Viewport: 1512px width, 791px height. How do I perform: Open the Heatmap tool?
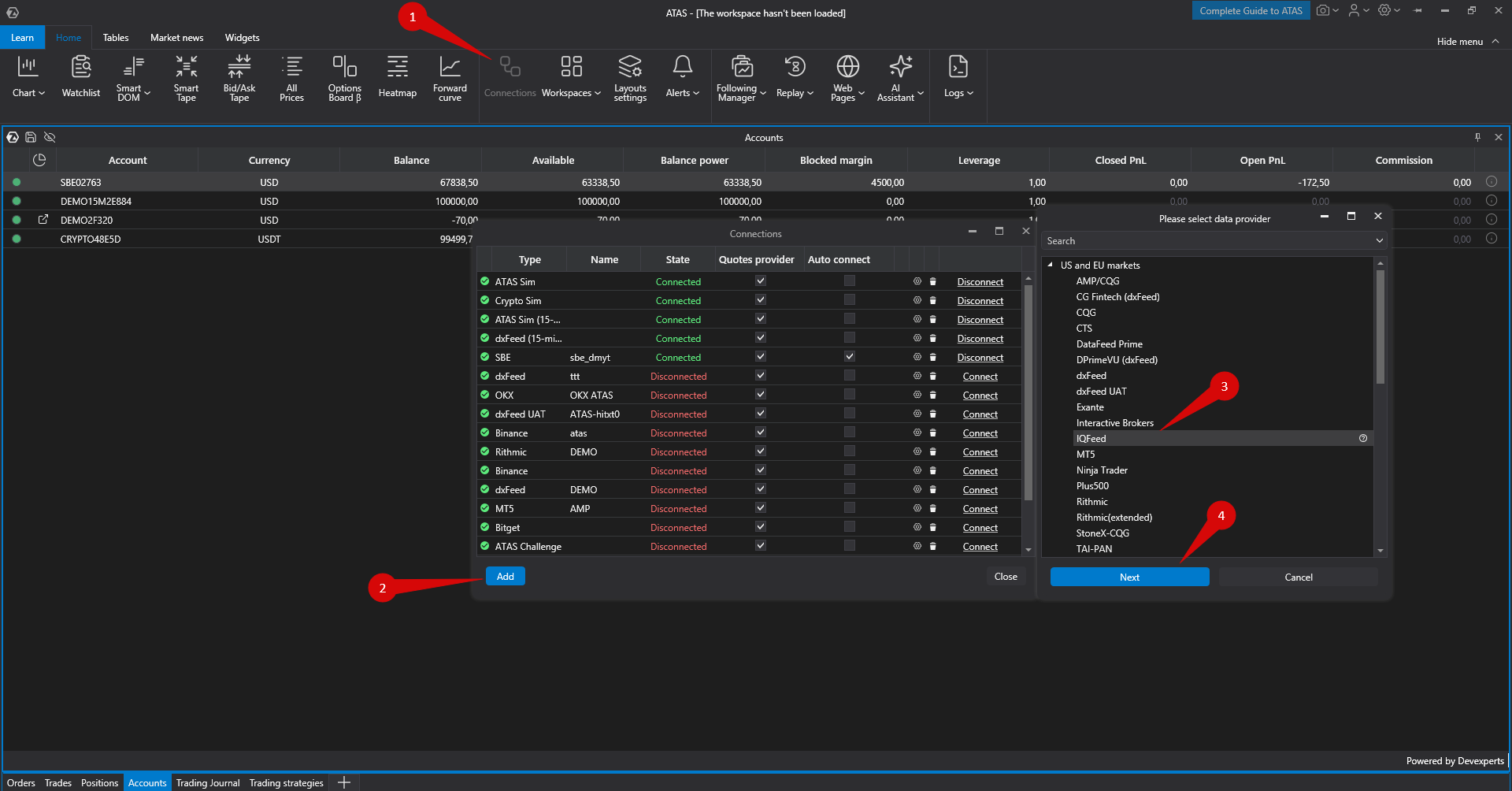pos(398,77)
